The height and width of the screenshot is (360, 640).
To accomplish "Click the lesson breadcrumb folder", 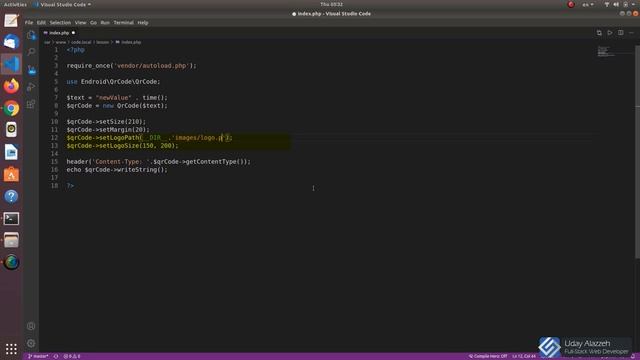I will pos(102,42).
